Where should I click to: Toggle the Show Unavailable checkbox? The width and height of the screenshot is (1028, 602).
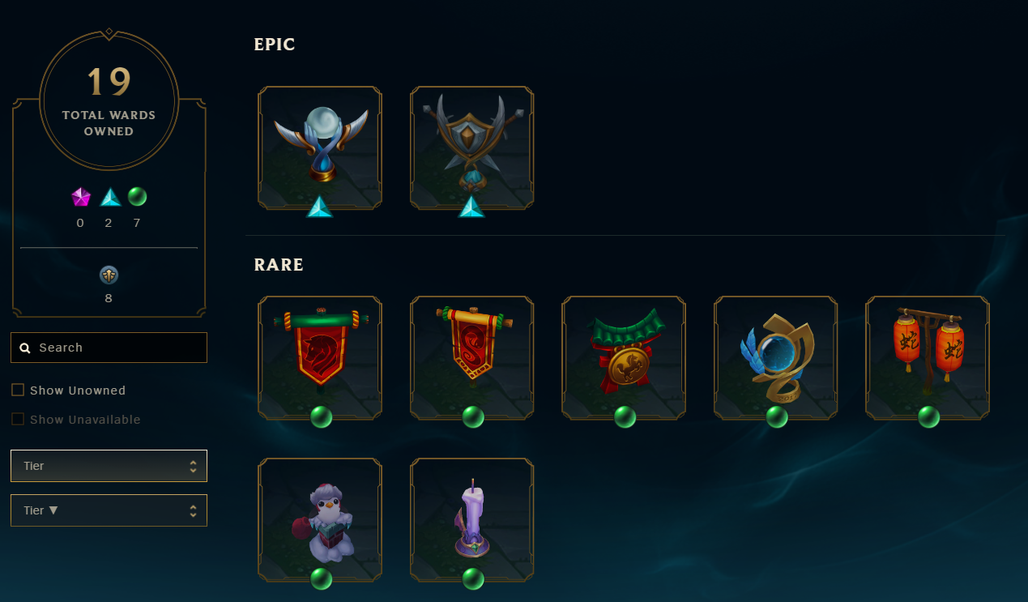18,419
